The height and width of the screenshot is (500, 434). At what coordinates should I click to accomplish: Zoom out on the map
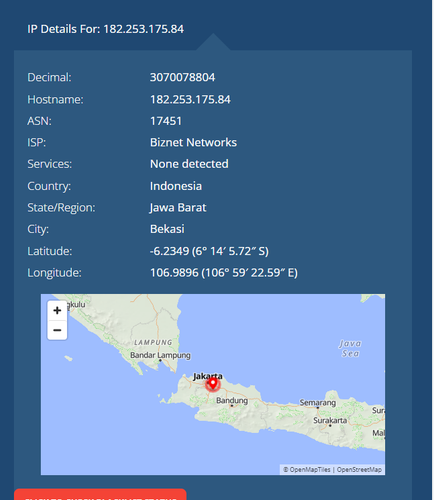point(57,330)
